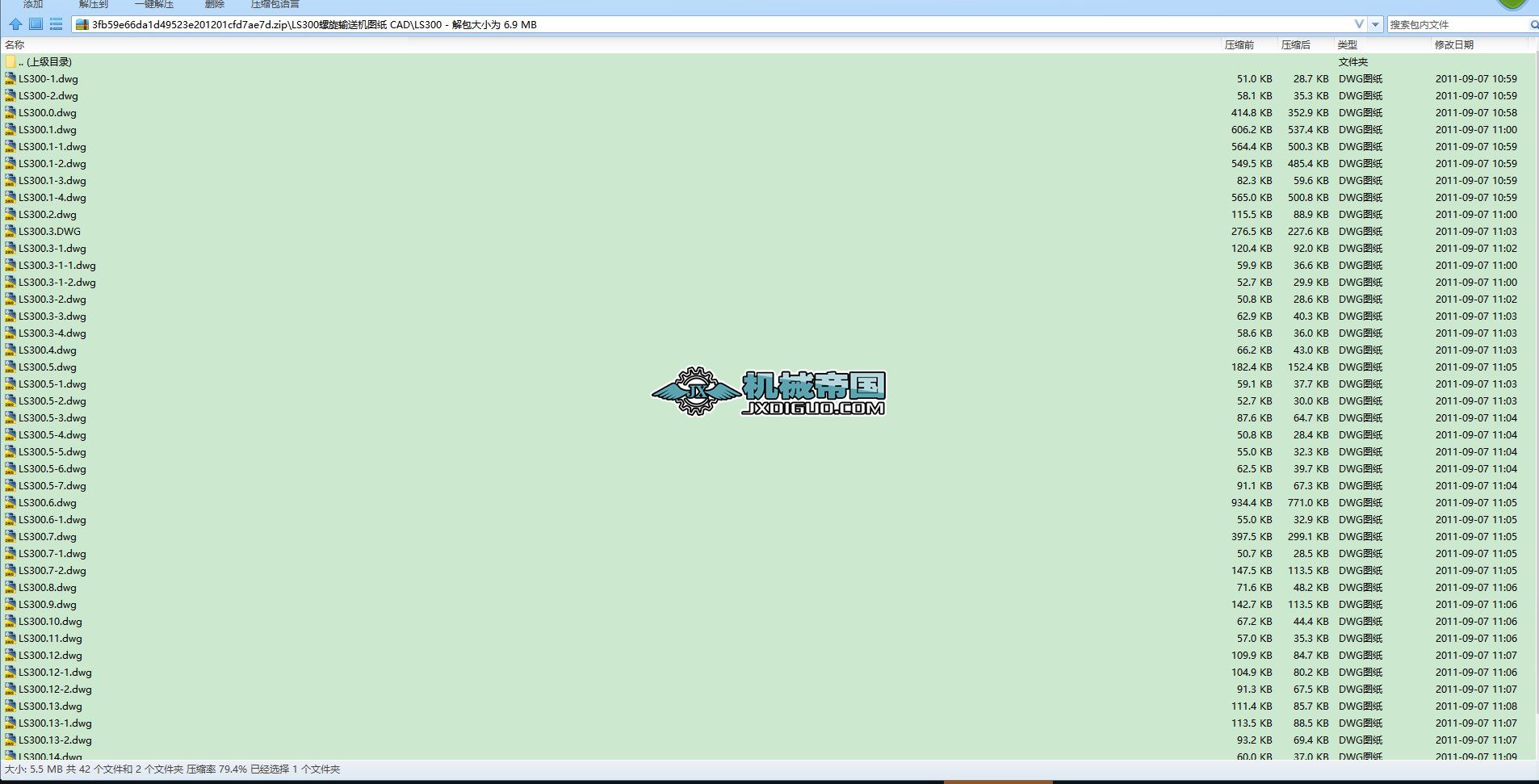This screenshot has height=784, width=1539.
Task: Click the DWG file icon of LS300.3-4.dwg
Action: (10, 333)
